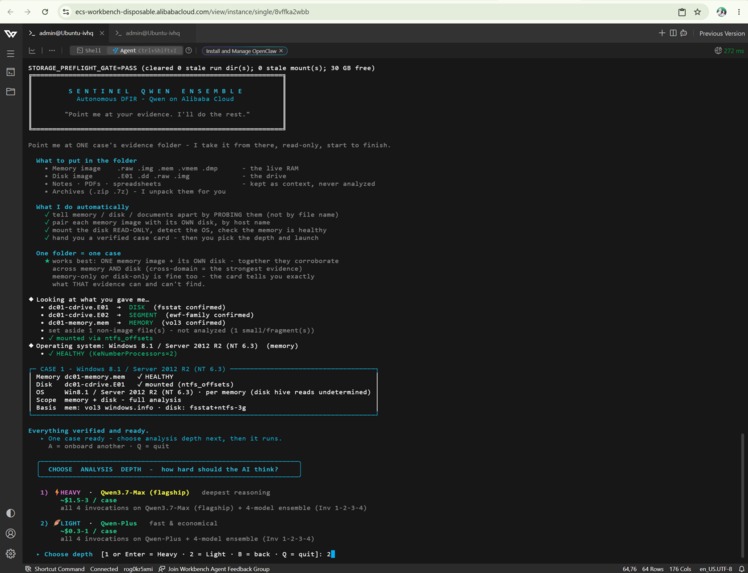Image resolution: width=748 pixels, height=573 pixels.
Task: Reload the browser page
Action: pyautogui.click(x=45, y=12)
